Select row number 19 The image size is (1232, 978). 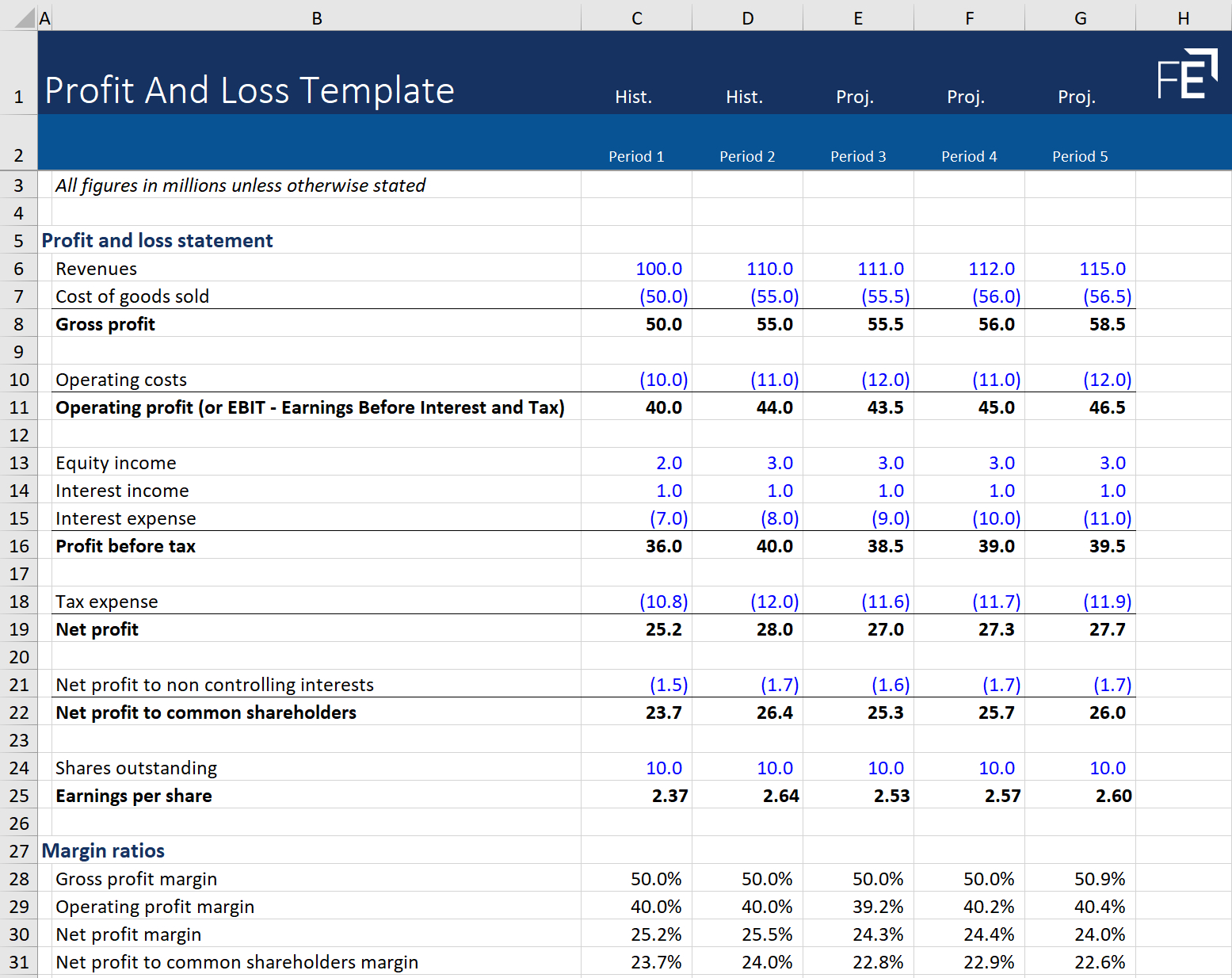18,628
